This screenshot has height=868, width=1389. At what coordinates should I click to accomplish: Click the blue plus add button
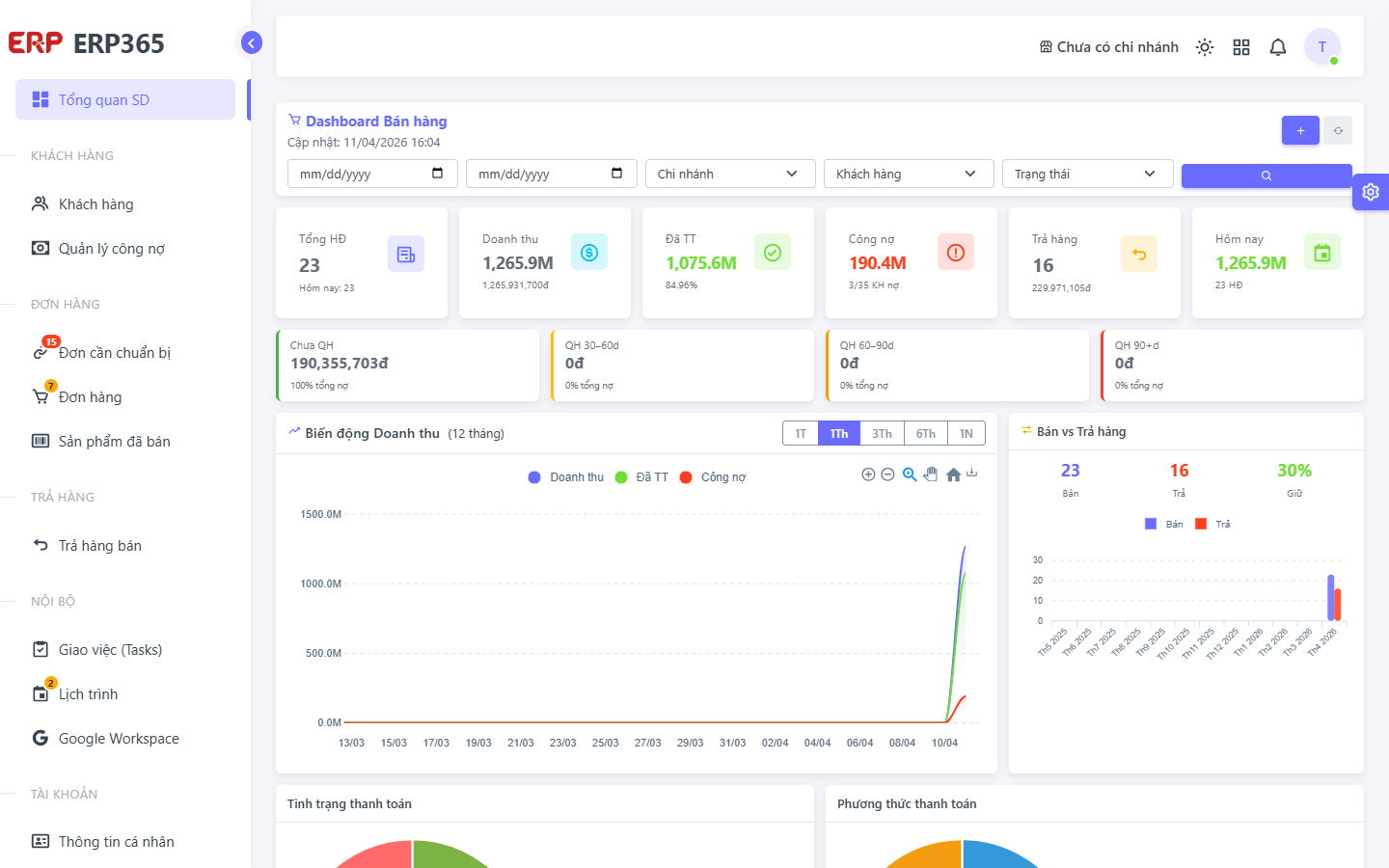click(x=1300, y=130)
